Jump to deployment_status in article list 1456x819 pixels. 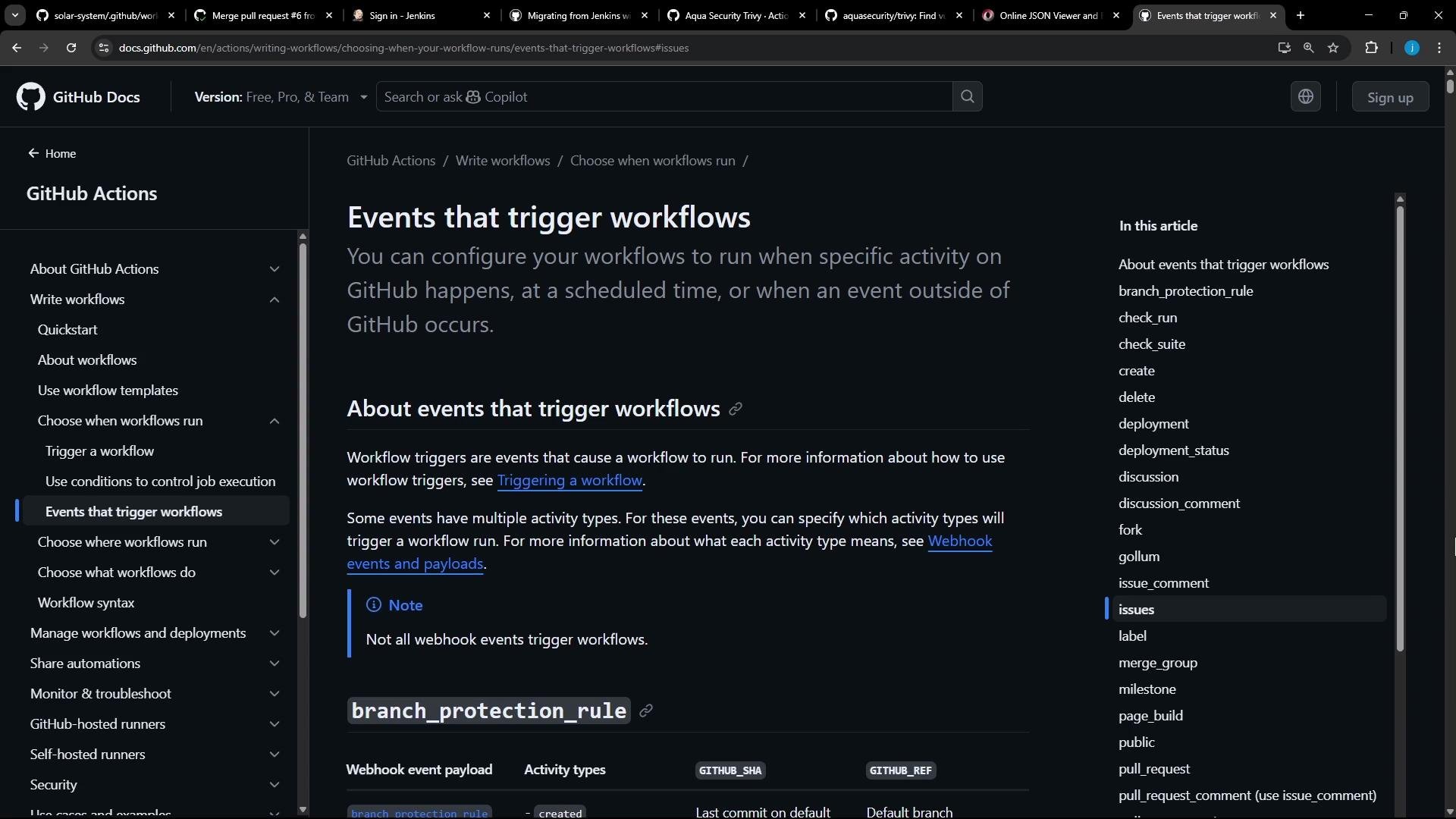1173,450
